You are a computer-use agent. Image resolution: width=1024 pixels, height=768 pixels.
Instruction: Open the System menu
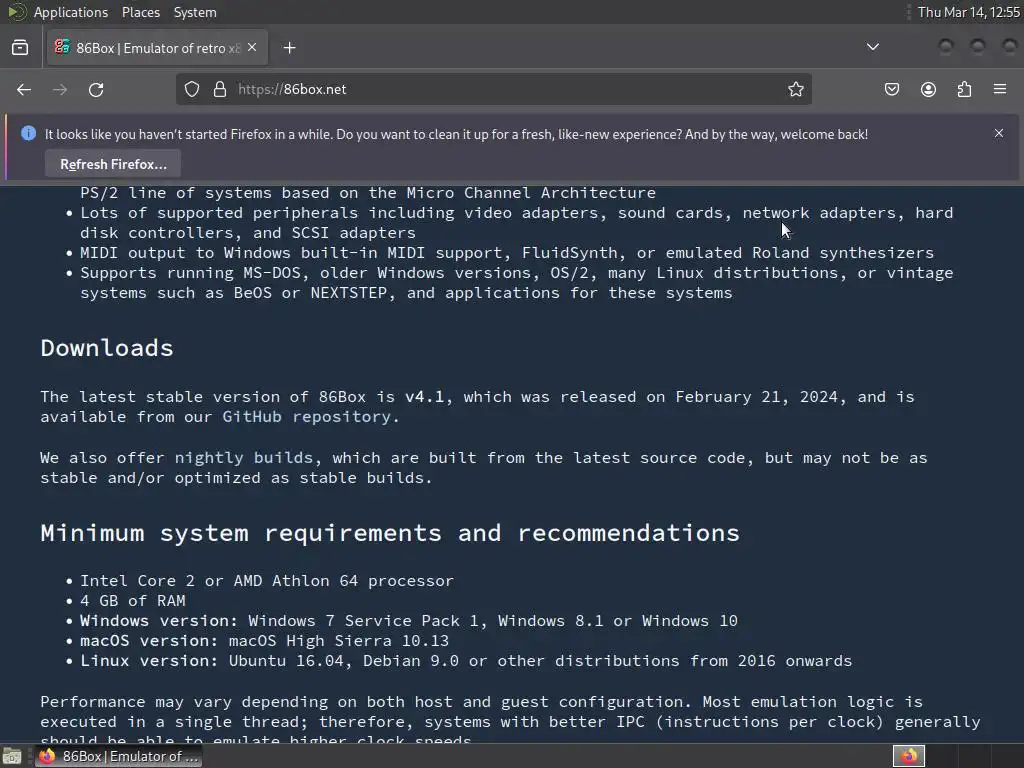[x=195, y=12]
